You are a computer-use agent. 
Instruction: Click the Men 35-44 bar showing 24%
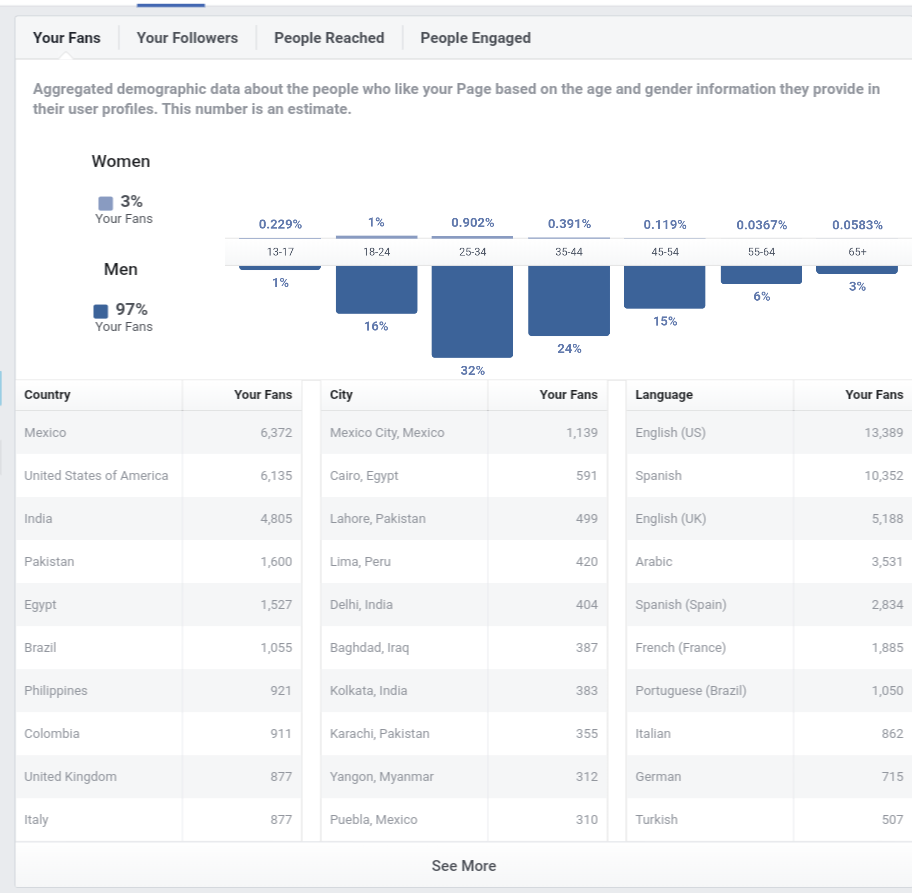coord(569,301)
